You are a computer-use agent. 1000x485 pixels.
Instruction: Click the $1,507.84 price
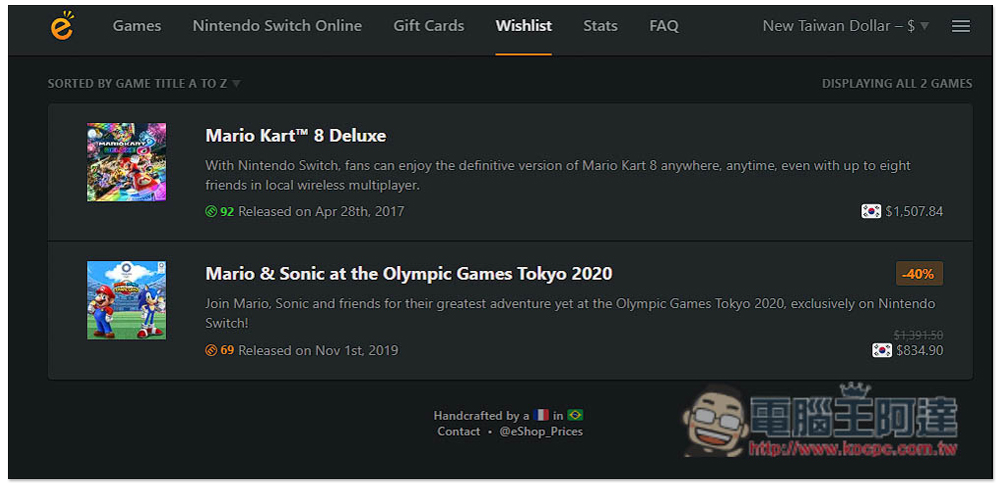(914, 211)
